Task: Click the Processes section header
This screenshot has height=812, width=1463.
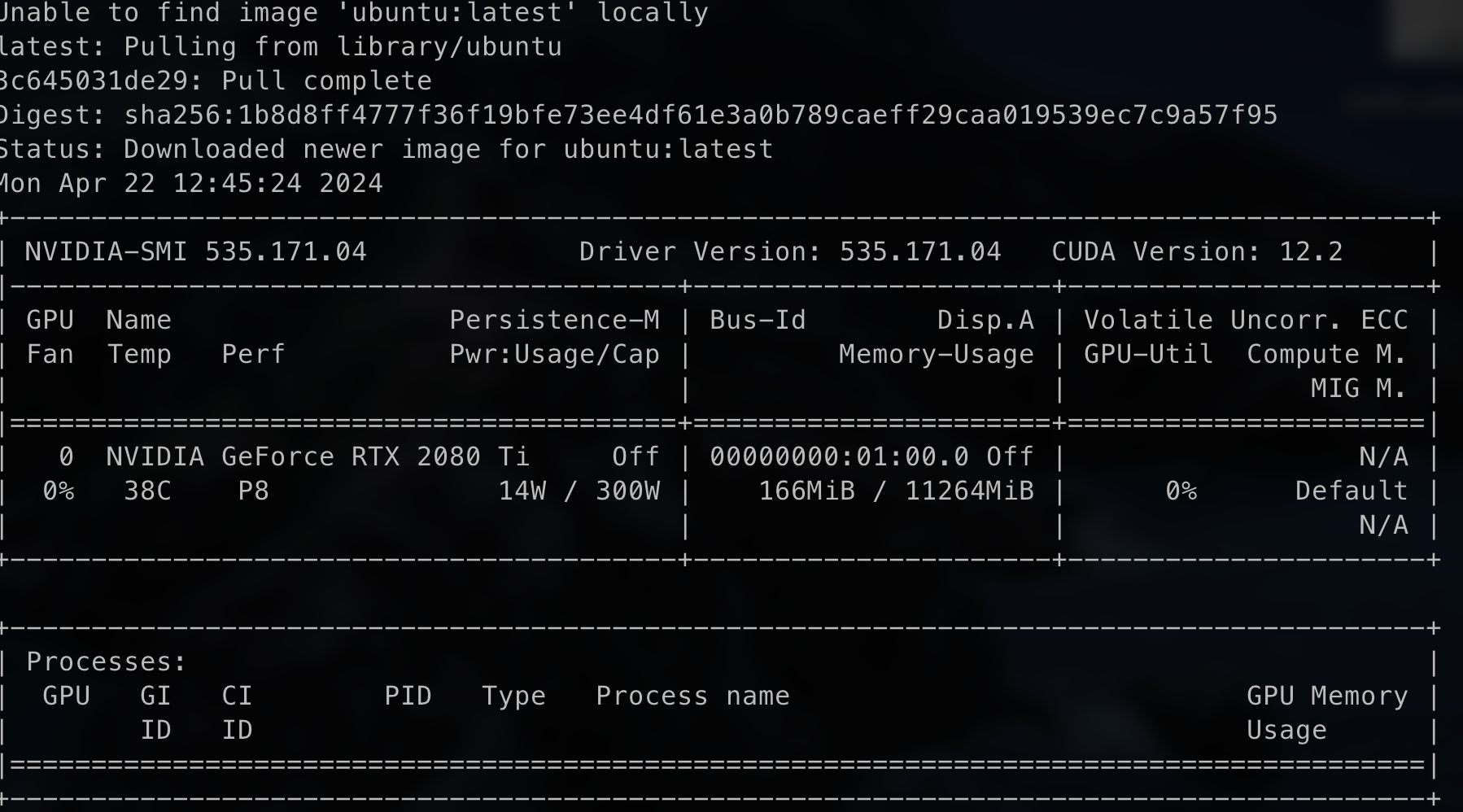Action: (x=102, y=661)
